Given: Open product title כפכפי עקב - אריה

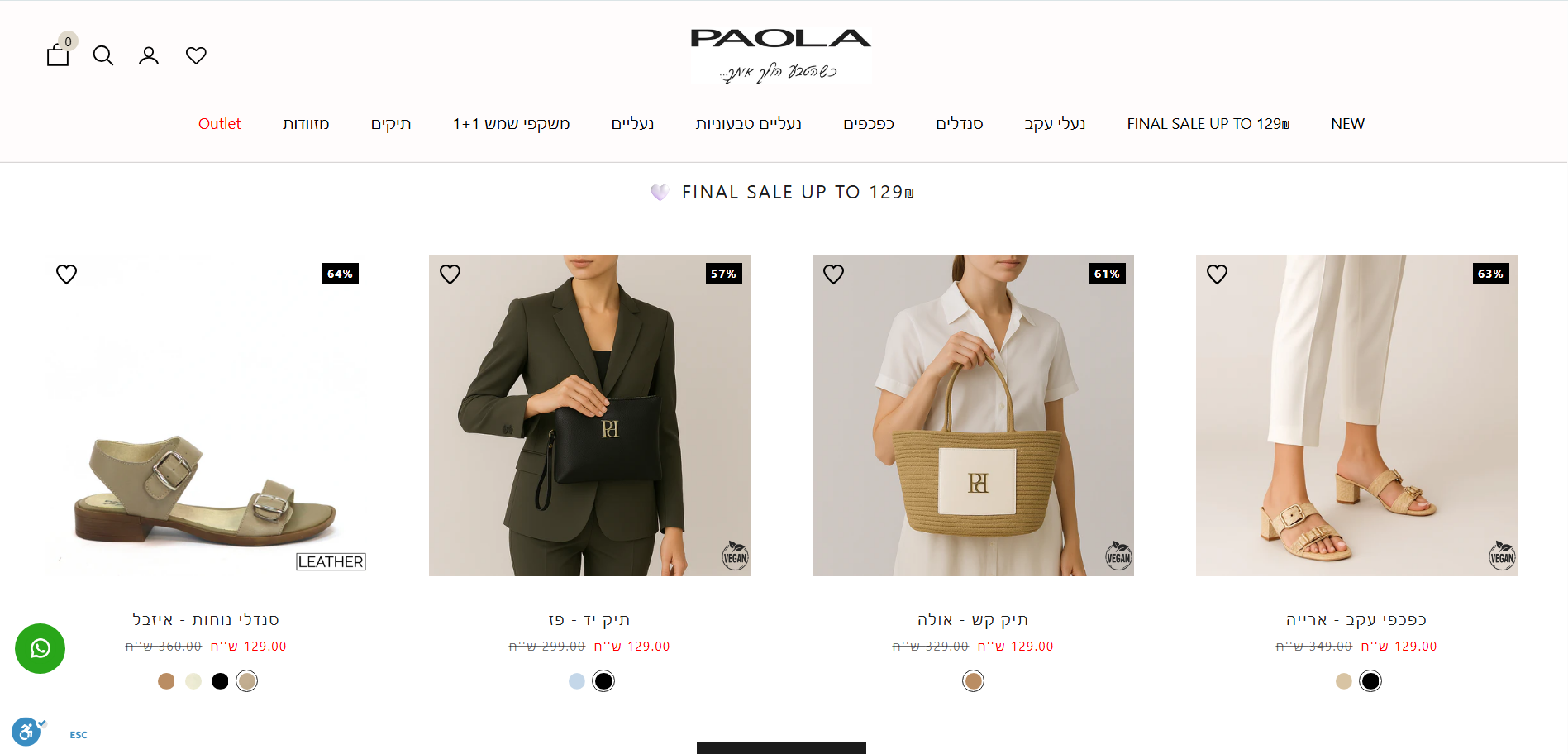Looking at the screenshot, I should [x=1356, y=619].
